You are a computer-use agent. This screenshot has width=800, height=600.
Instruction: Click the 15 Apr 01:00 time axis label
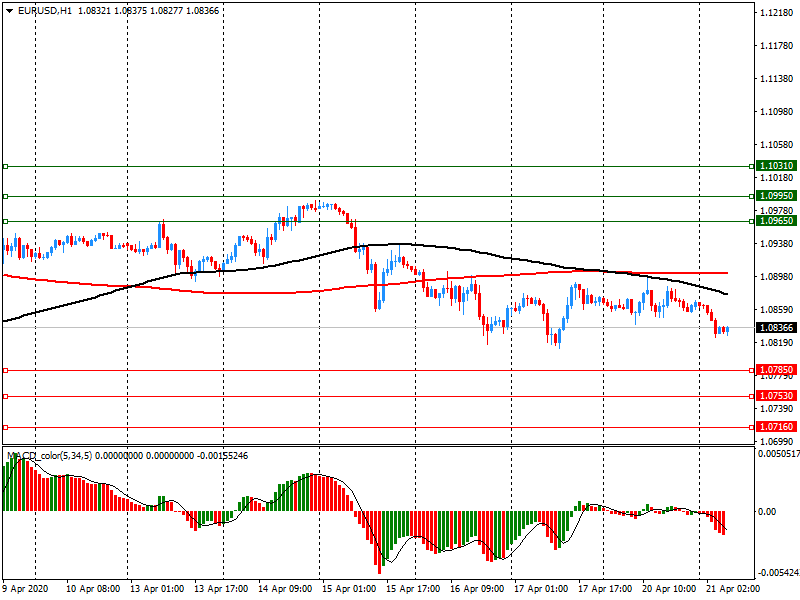[347, 590]
